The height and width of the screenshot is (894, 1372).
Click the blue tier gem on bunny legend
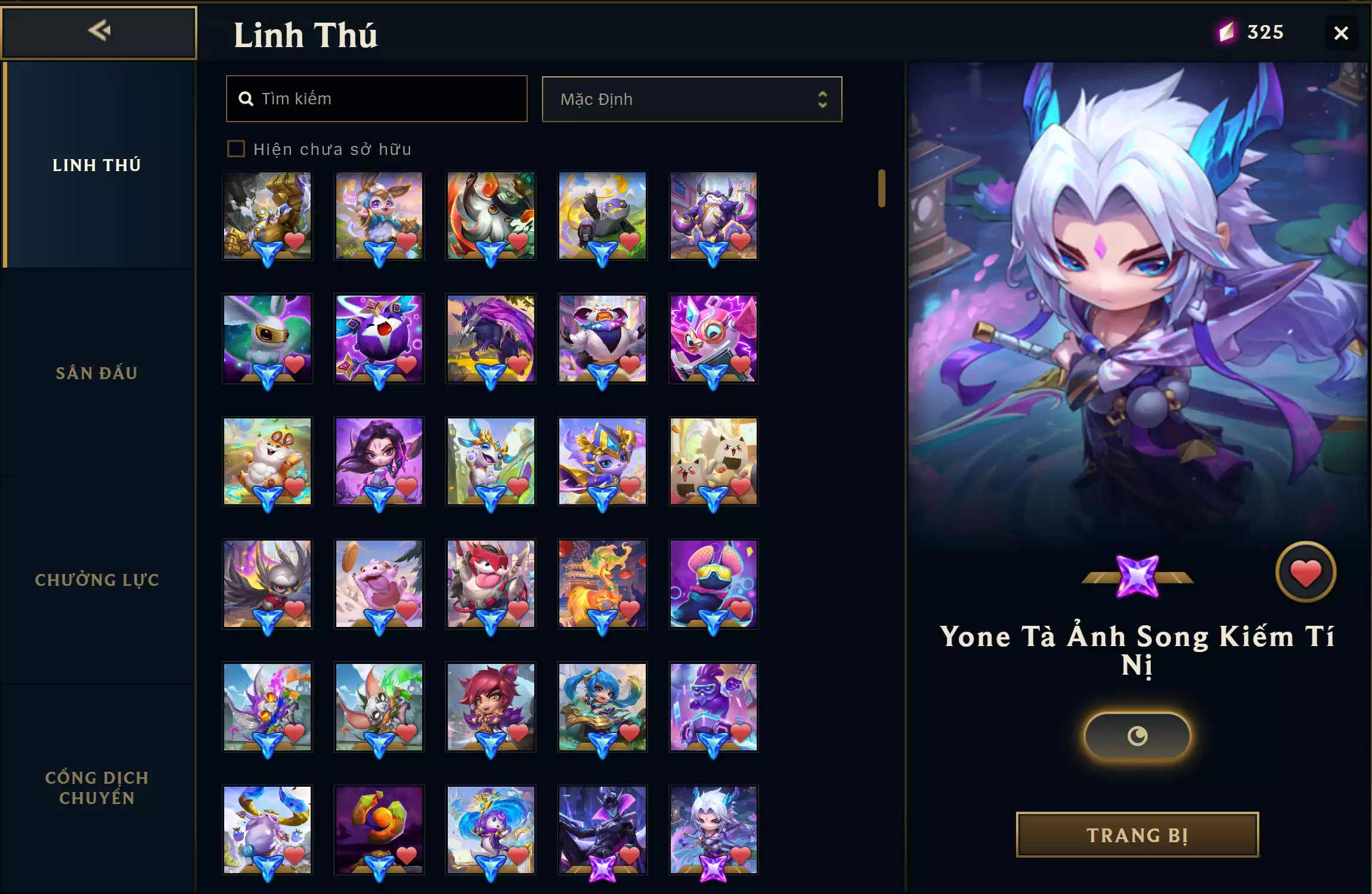point(379,254)
